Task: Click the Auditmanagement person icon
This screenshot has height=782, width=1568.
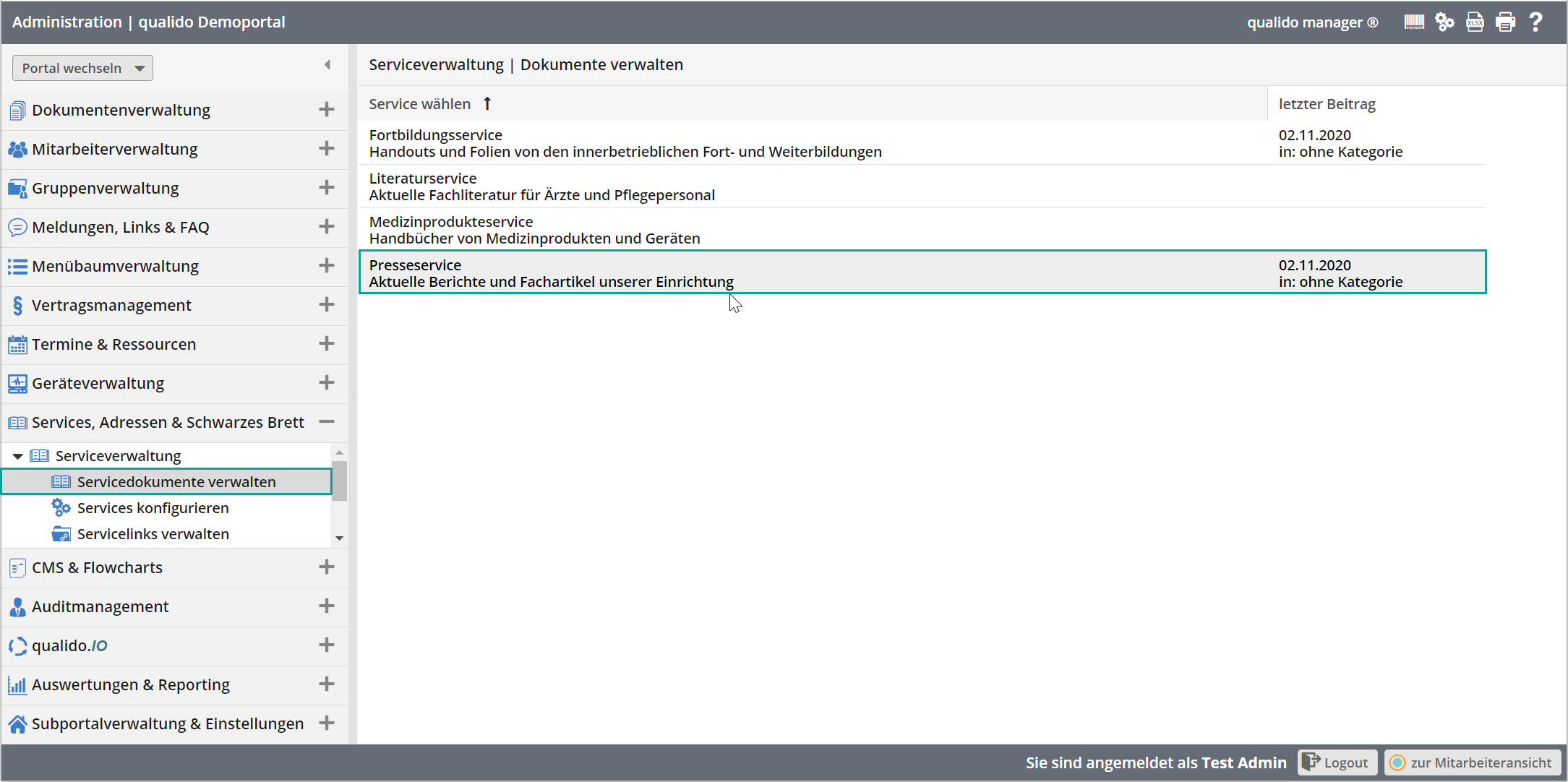Action: pyautogui.click(x=17, y=607)
